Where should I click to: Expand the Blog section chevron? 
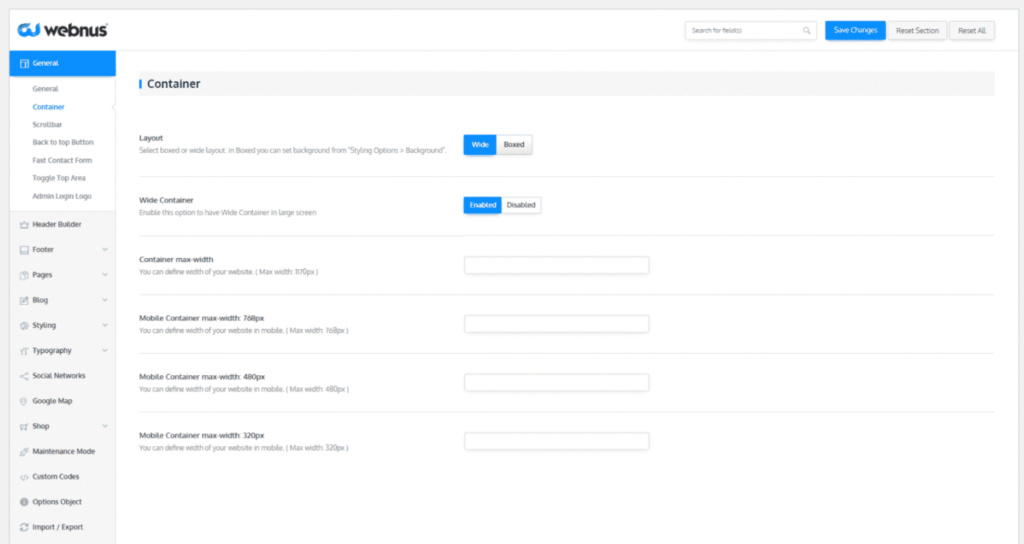coord(104,300)
